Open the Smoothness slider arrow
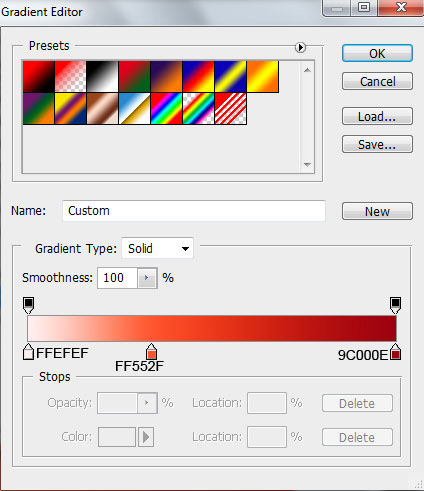424x491 pixels. pyautogui.click(x=147, y=278)
